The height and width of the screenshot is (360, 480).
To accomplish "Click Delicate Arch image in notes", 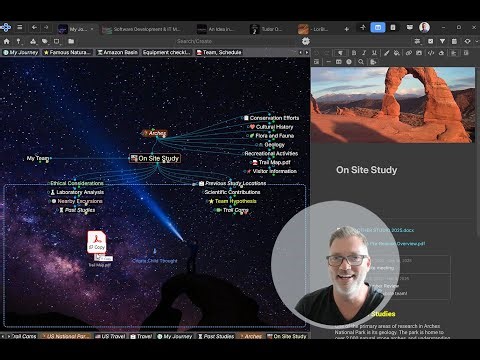I will 393,105.
